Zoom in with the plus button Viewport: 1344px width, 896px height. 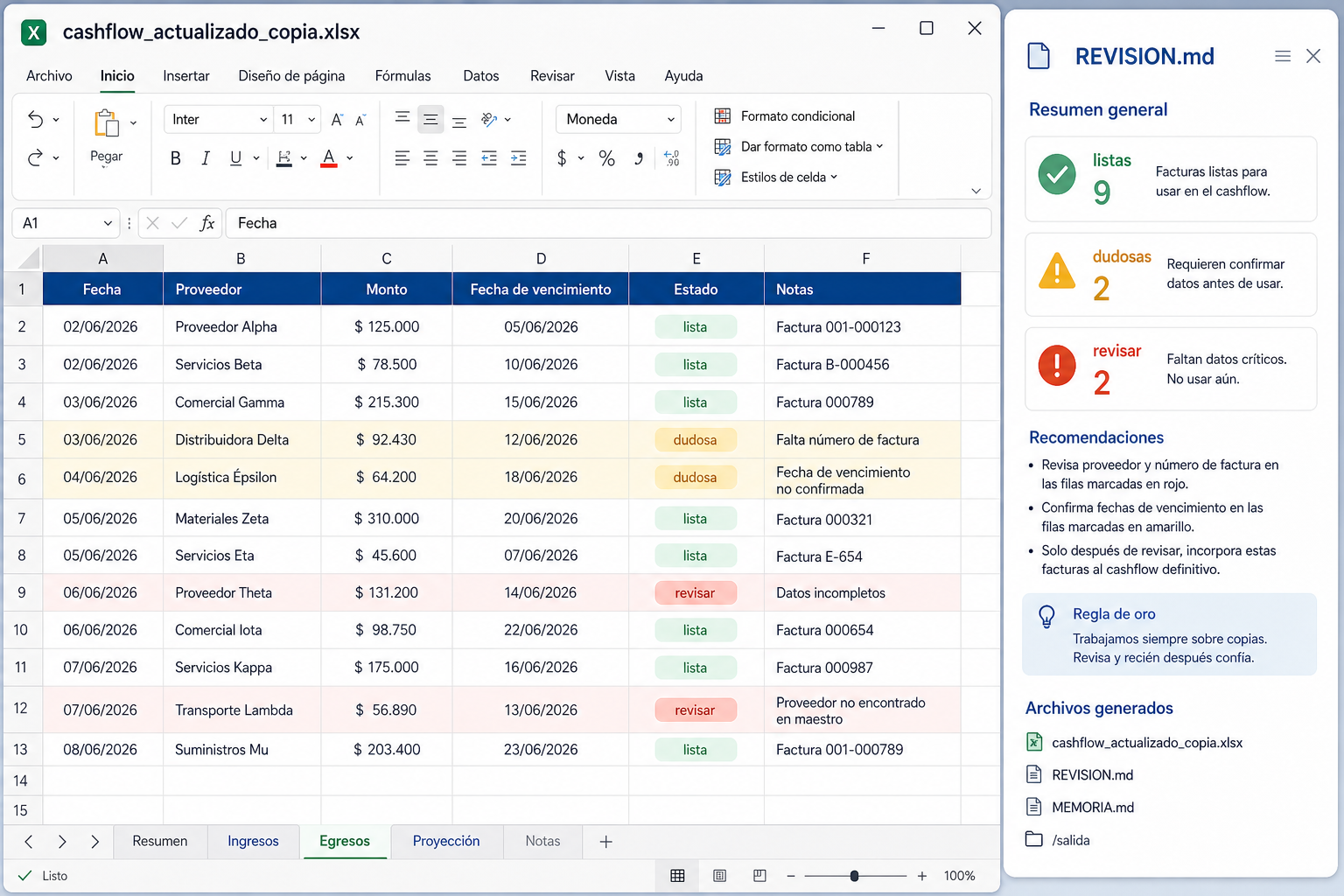(x=921, y=876)
